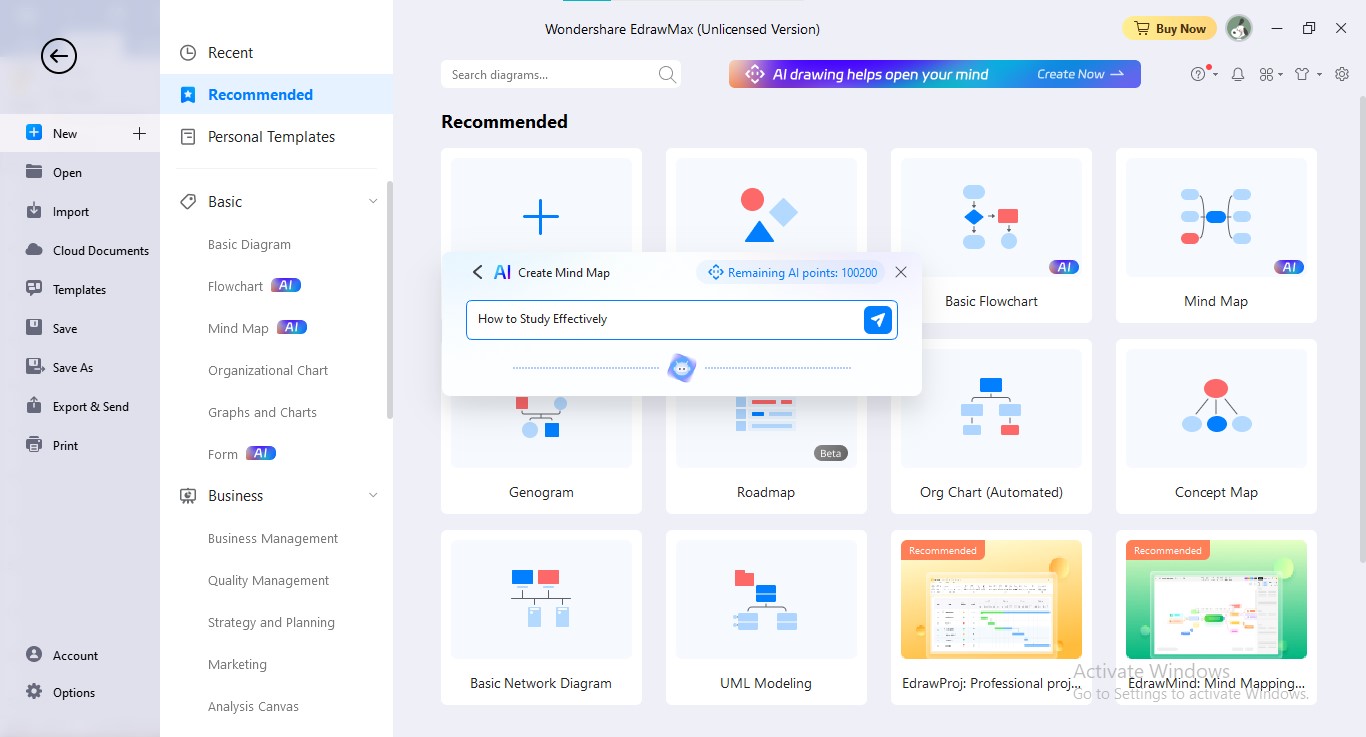Open the help question mark dropdown
Image resolution: width=1366 pixels, height=737 pixels.
pyautogui.click(x=1203, y=74)
